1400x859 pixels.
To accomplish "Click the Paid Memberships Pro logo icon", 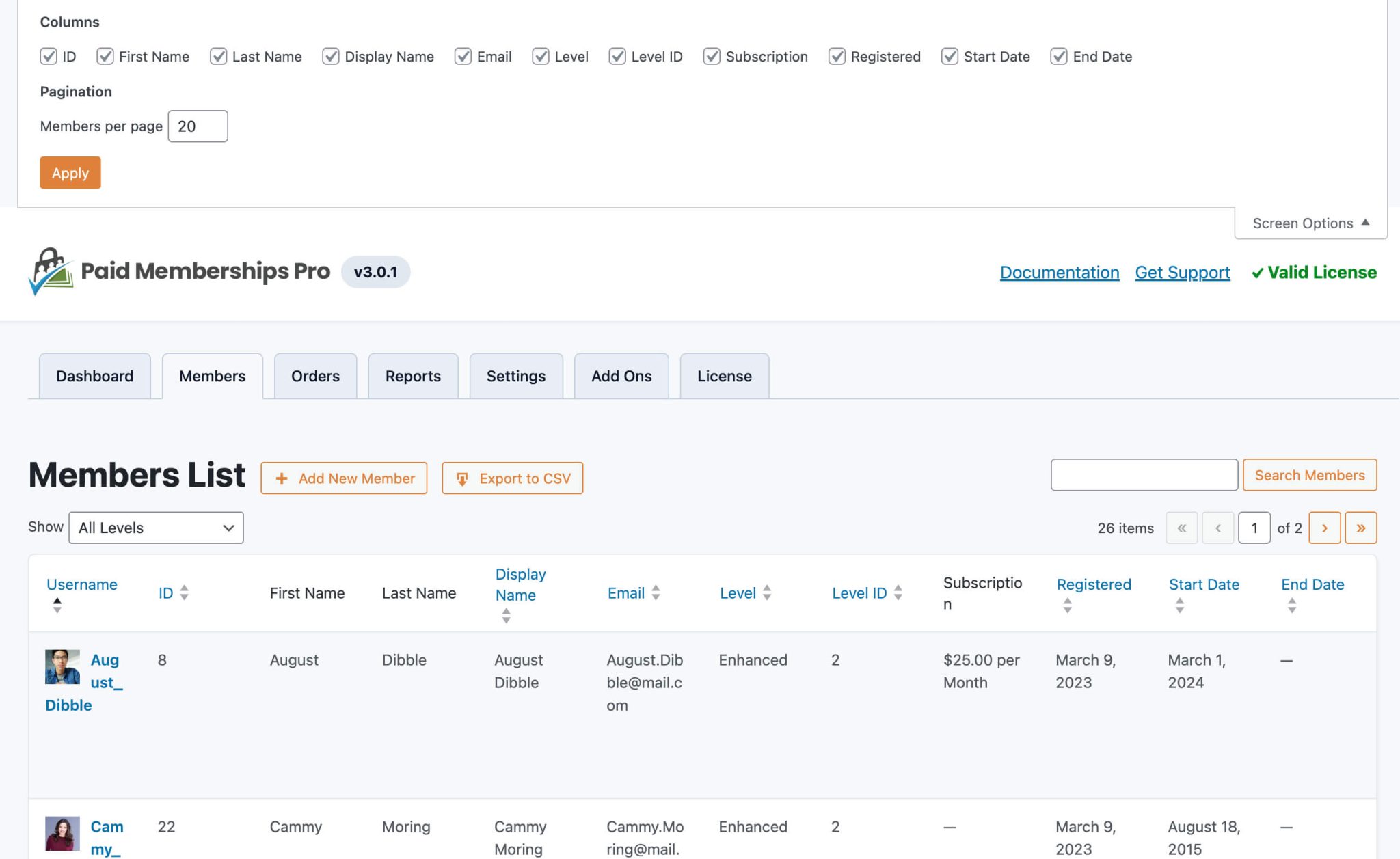I will 51,272.
